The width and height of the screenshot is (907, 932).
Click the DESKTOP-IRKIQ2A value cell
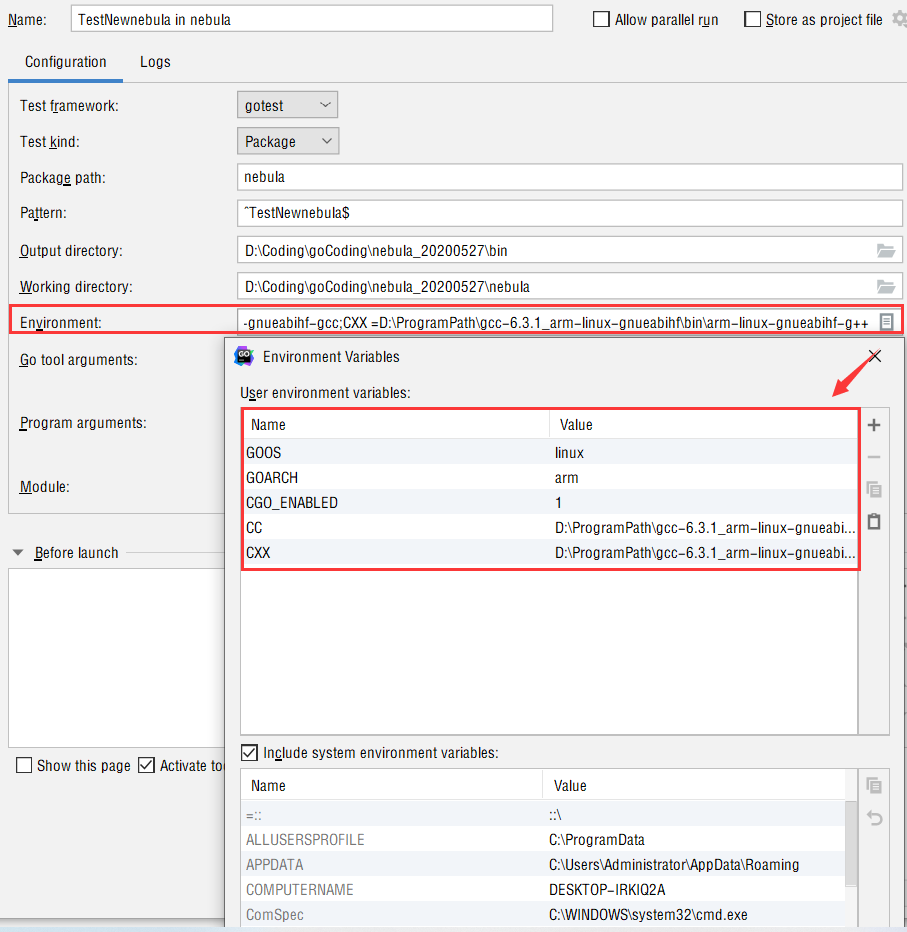694,889
